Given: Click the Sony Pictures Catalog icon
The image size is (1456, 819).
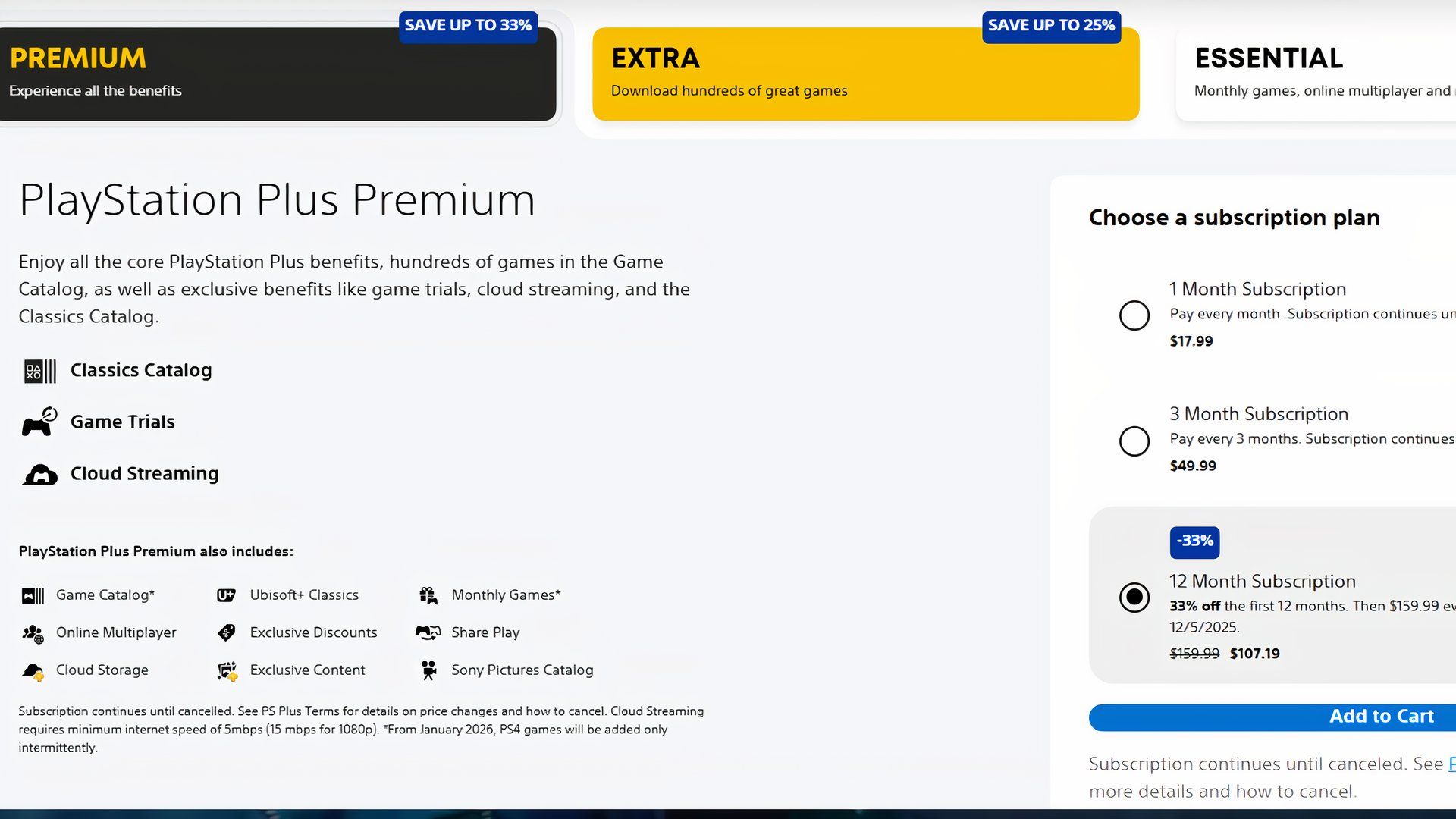Looking at the screenshot, I should (428, 670).
